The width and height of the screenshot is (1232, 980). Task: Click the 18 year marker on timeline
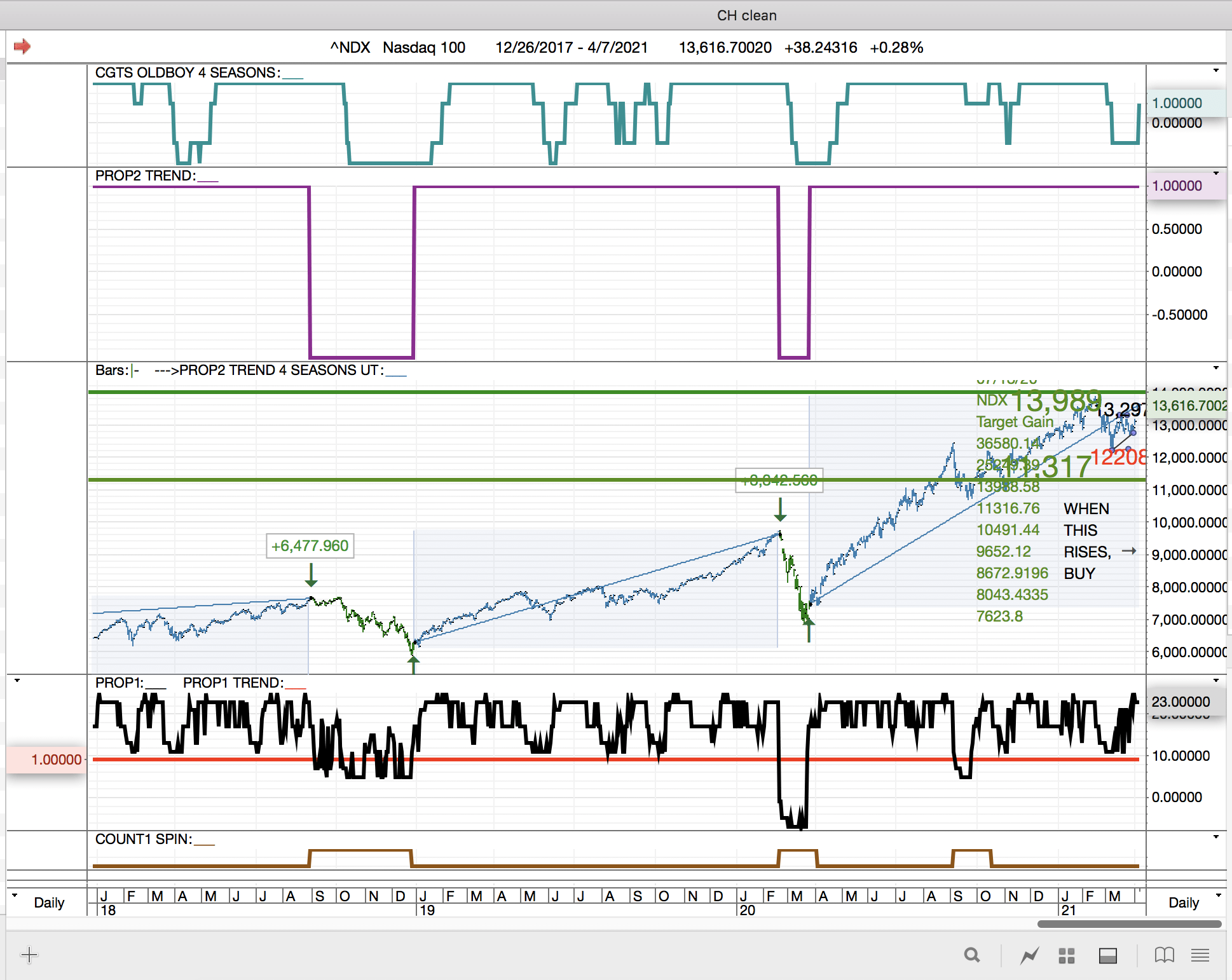point(109,910)
